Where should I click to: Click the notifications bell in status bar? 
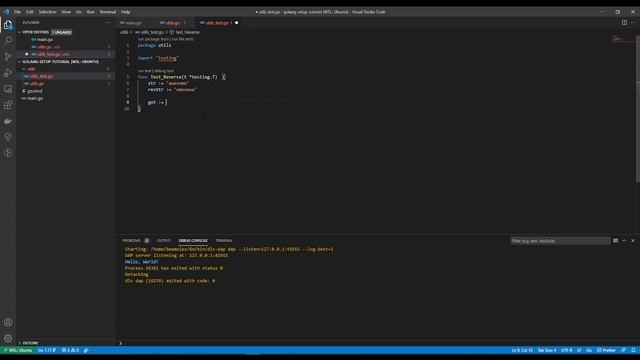click(633, 350)
